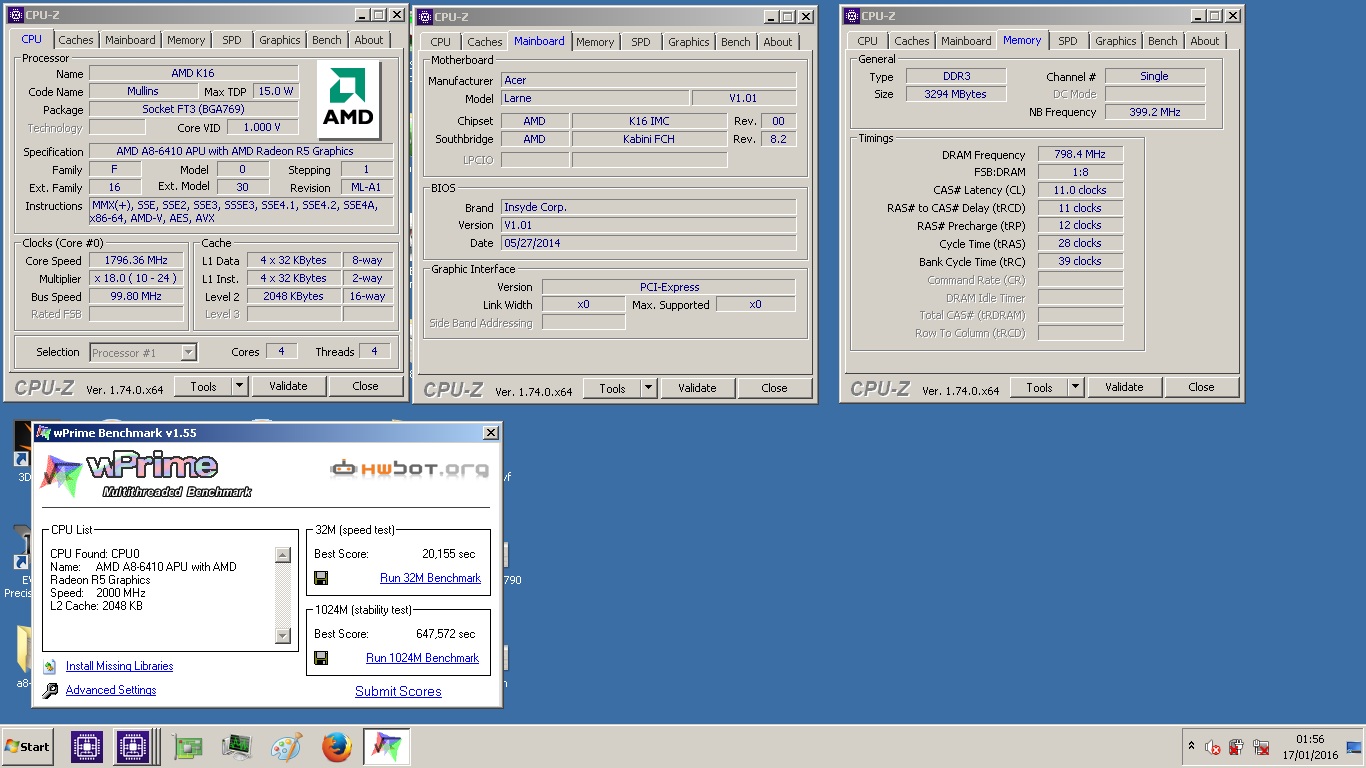Viewport: 1366px width, 768px height.
Task: Click Tools button in the Memory window
Action: pyautogui.click(x=1039, y=387)
